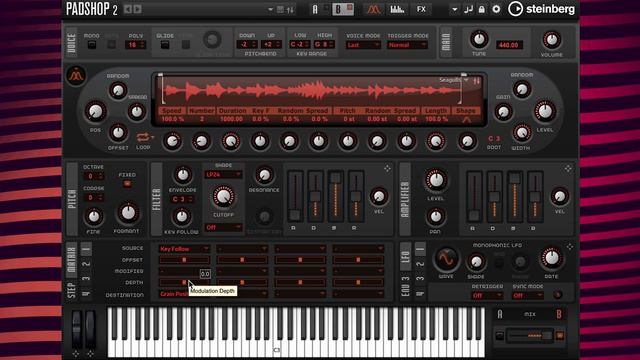Screen dimensions: 640x360
Task: Toggle the Mono voice button
Action: 92,44
